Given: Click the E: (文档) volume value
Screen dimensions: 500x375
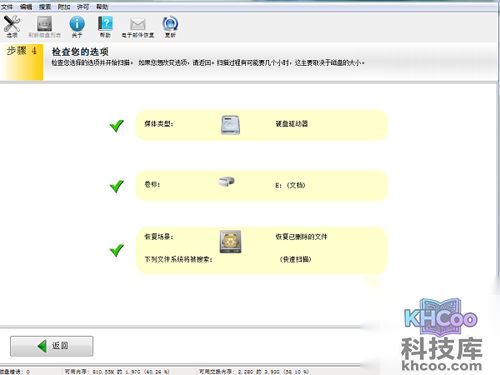Looking at the screenshot, I should pos(290,185).
